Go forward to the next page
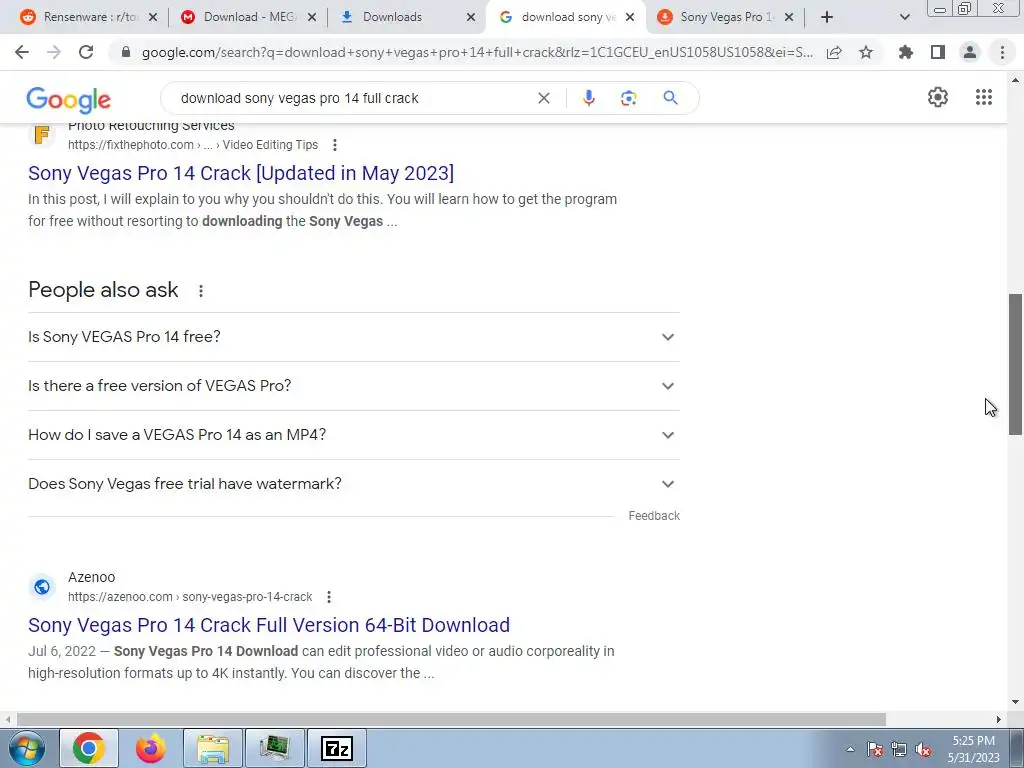 pos(54,52)
